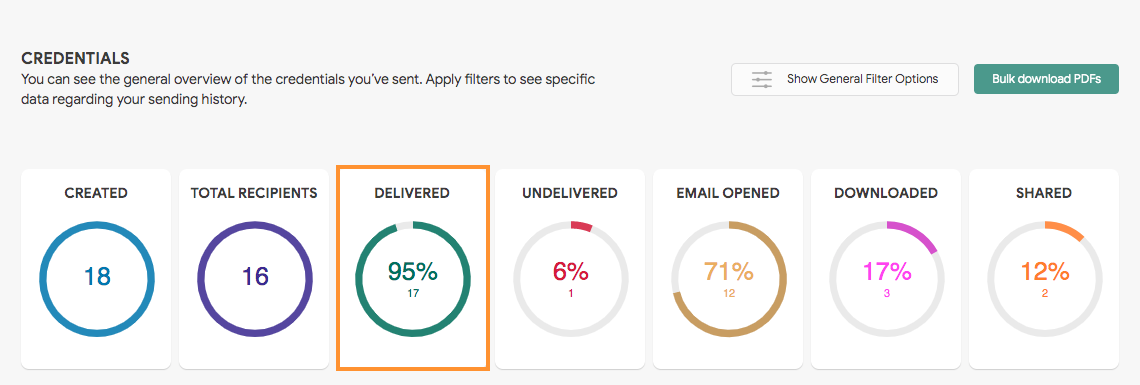Click the purple ring showing 16

tap(254, 279)
